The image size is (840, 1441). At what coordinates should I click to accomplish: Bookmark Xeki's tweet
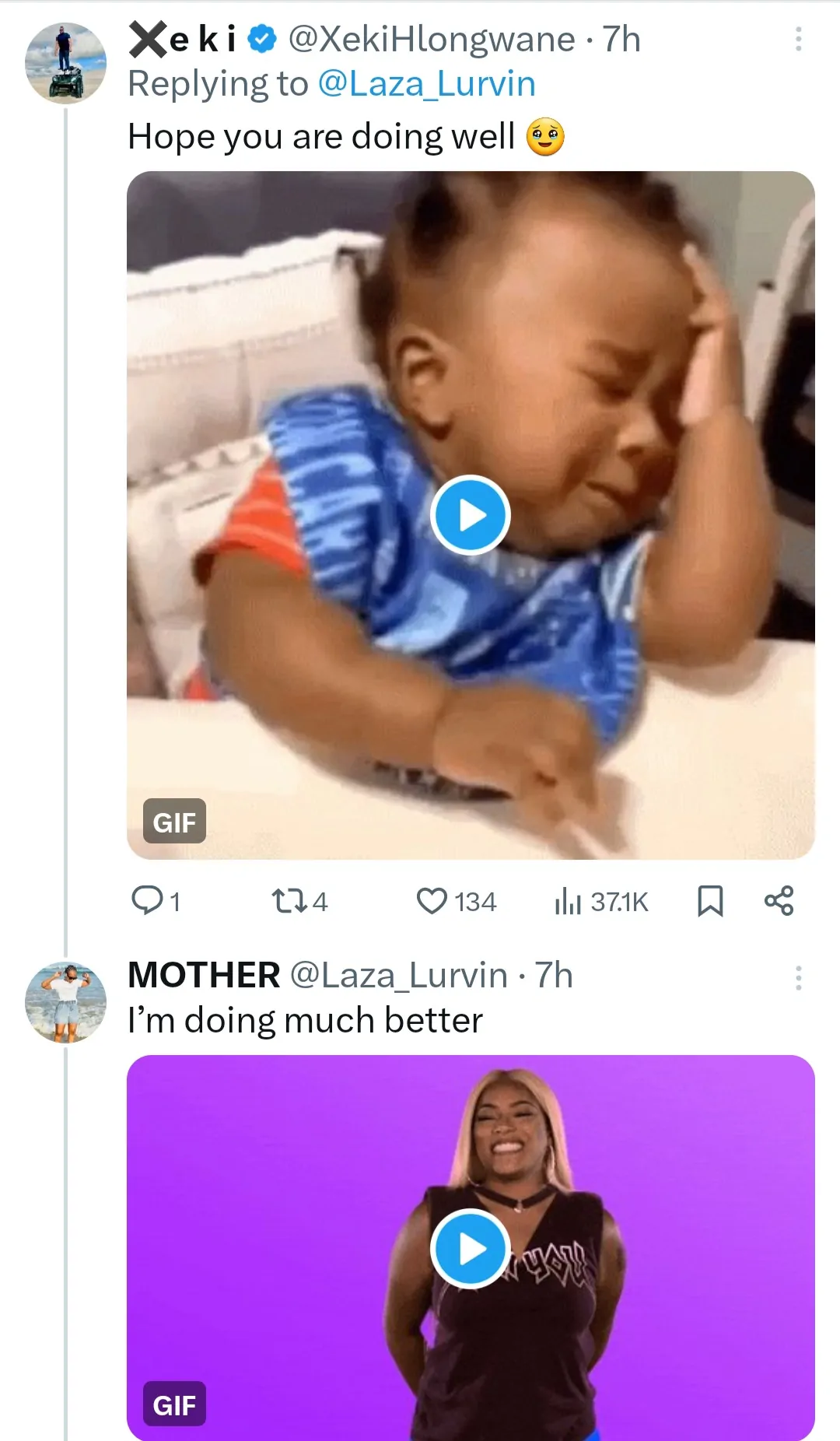pyautogui.click(x=710, y=901)
